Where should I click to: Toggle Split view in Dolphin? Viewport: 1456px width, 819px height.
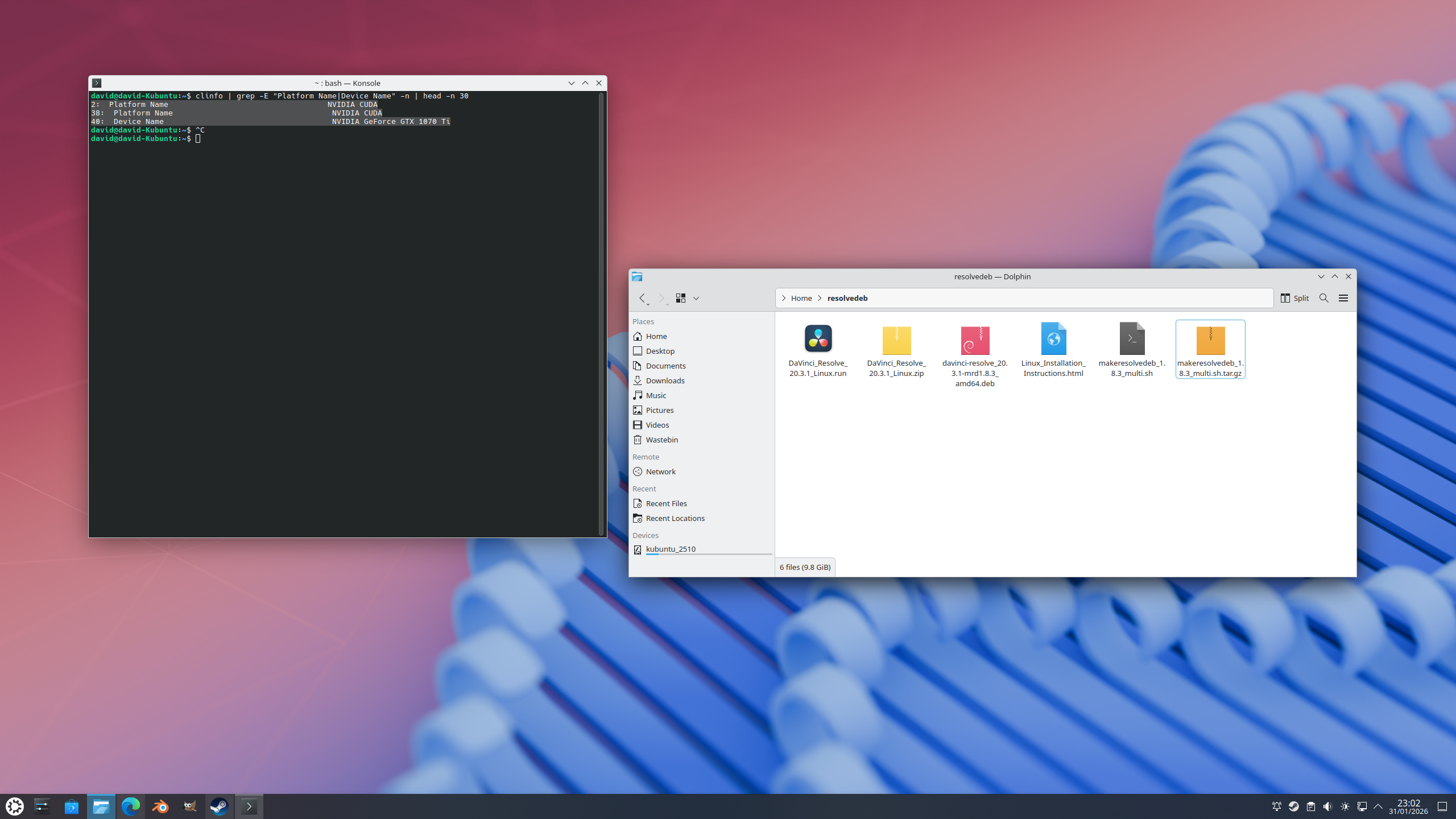1294,298
